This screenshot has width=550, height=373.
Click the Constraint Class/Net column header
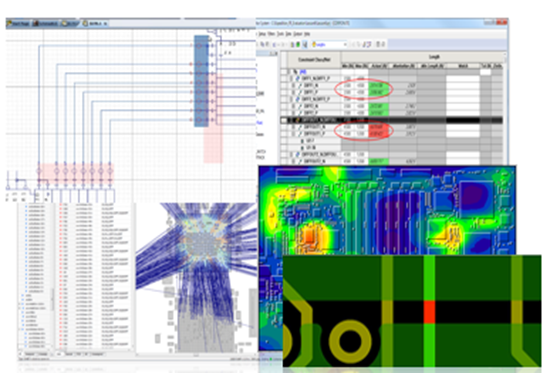(x=314, y=60)
